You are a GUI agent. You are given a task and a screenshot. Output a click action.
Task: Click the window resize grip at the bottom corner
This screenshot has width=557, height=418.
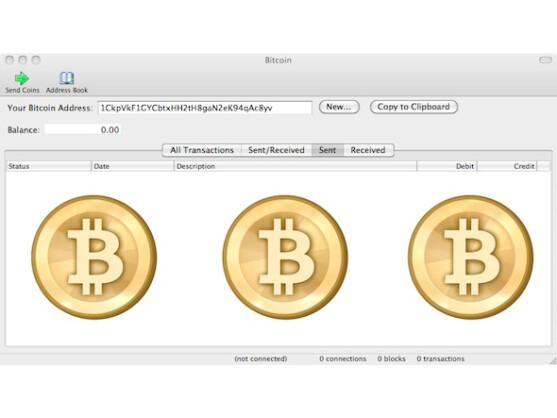pyautogui.click(x=553, y=361)
